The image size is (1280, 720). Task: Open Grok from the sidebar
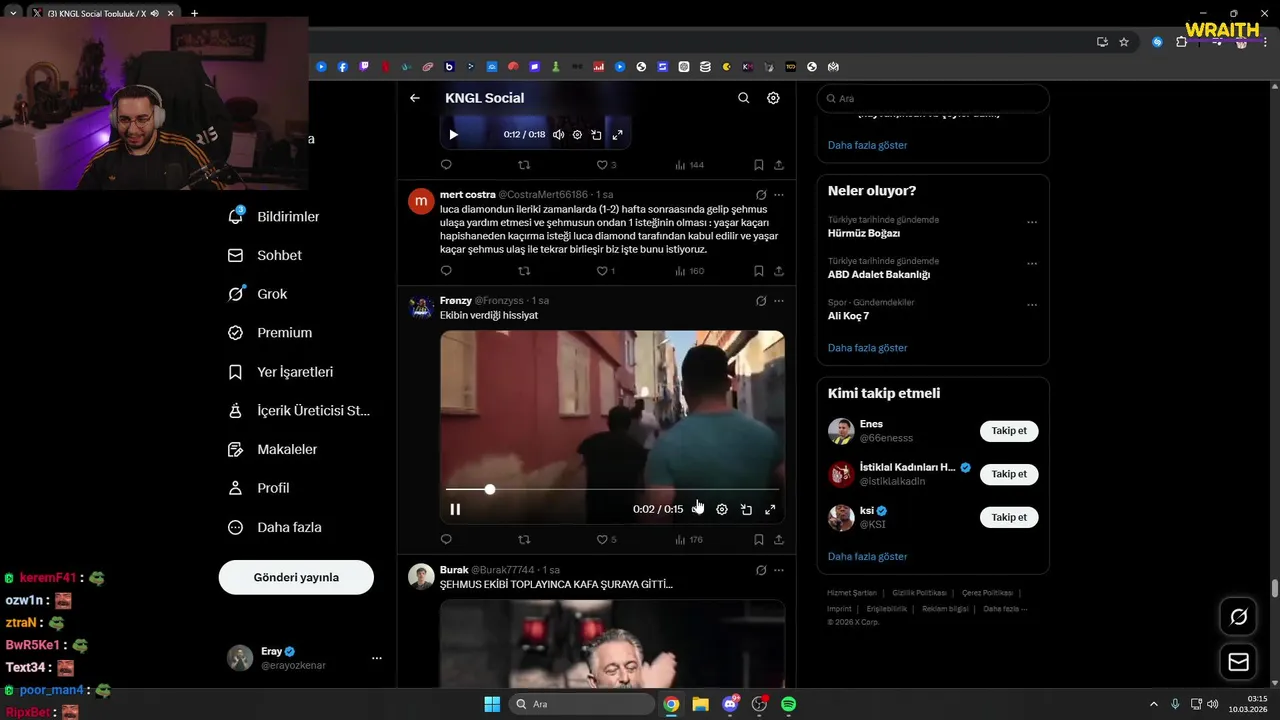(258, 294)
